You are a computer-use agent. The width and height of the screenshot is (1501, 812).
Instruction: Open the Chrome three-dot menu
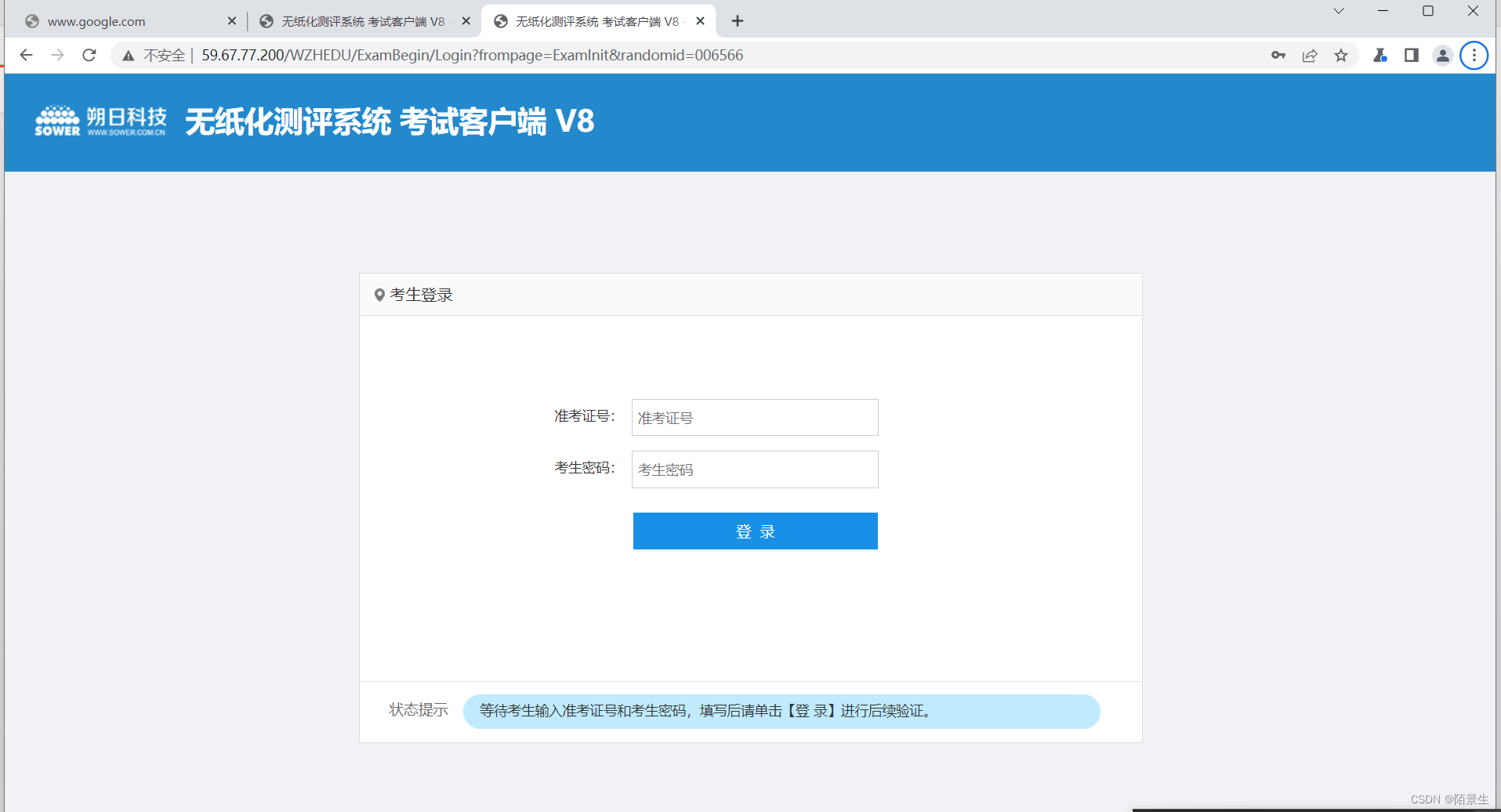point(1474,55)
